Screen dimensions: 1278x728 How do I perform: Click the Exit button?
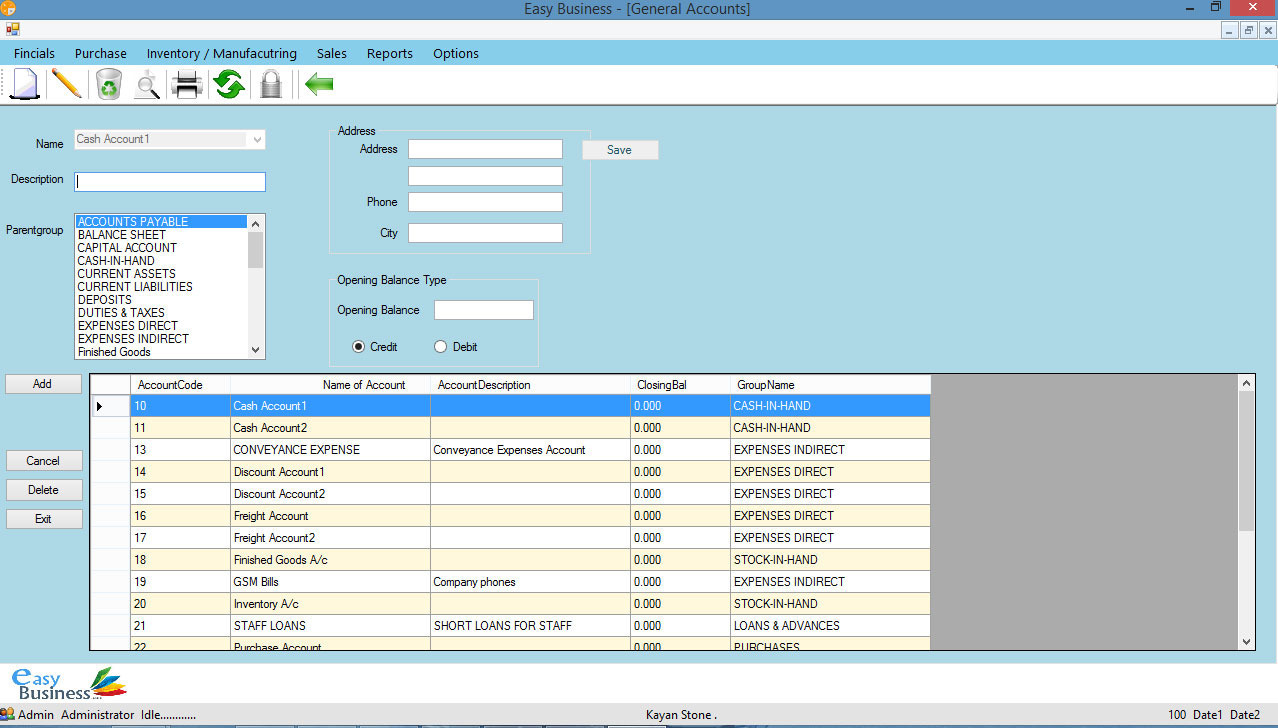coord(43,519)
